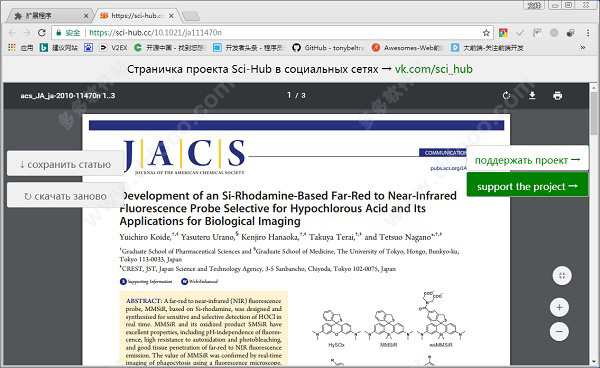
Task: View the secure site lock info
Action: click(x=68, y=33)
